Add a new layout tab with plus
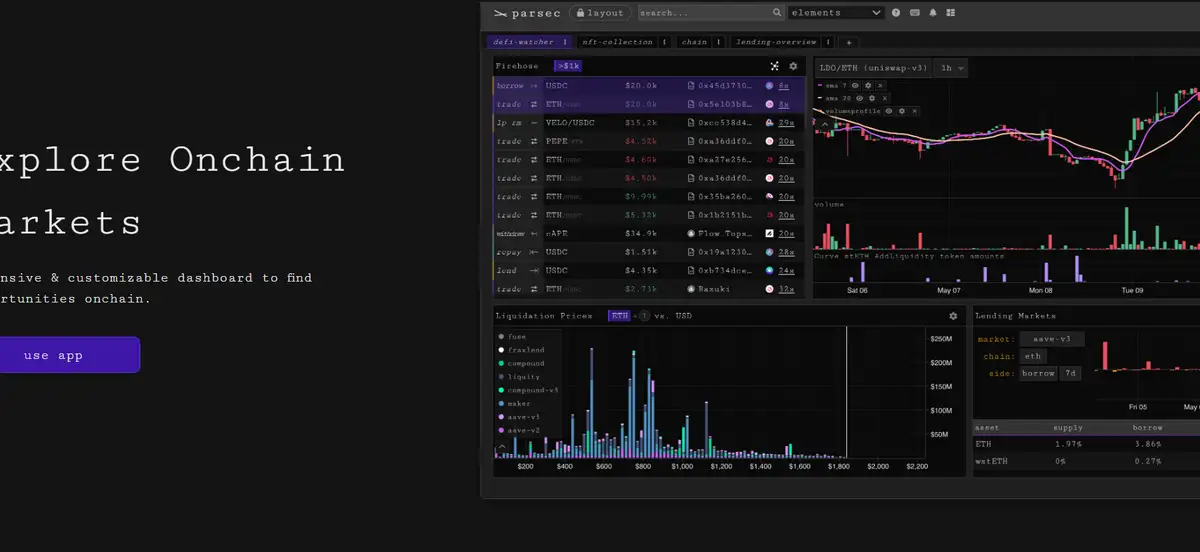 pos(849,42)
